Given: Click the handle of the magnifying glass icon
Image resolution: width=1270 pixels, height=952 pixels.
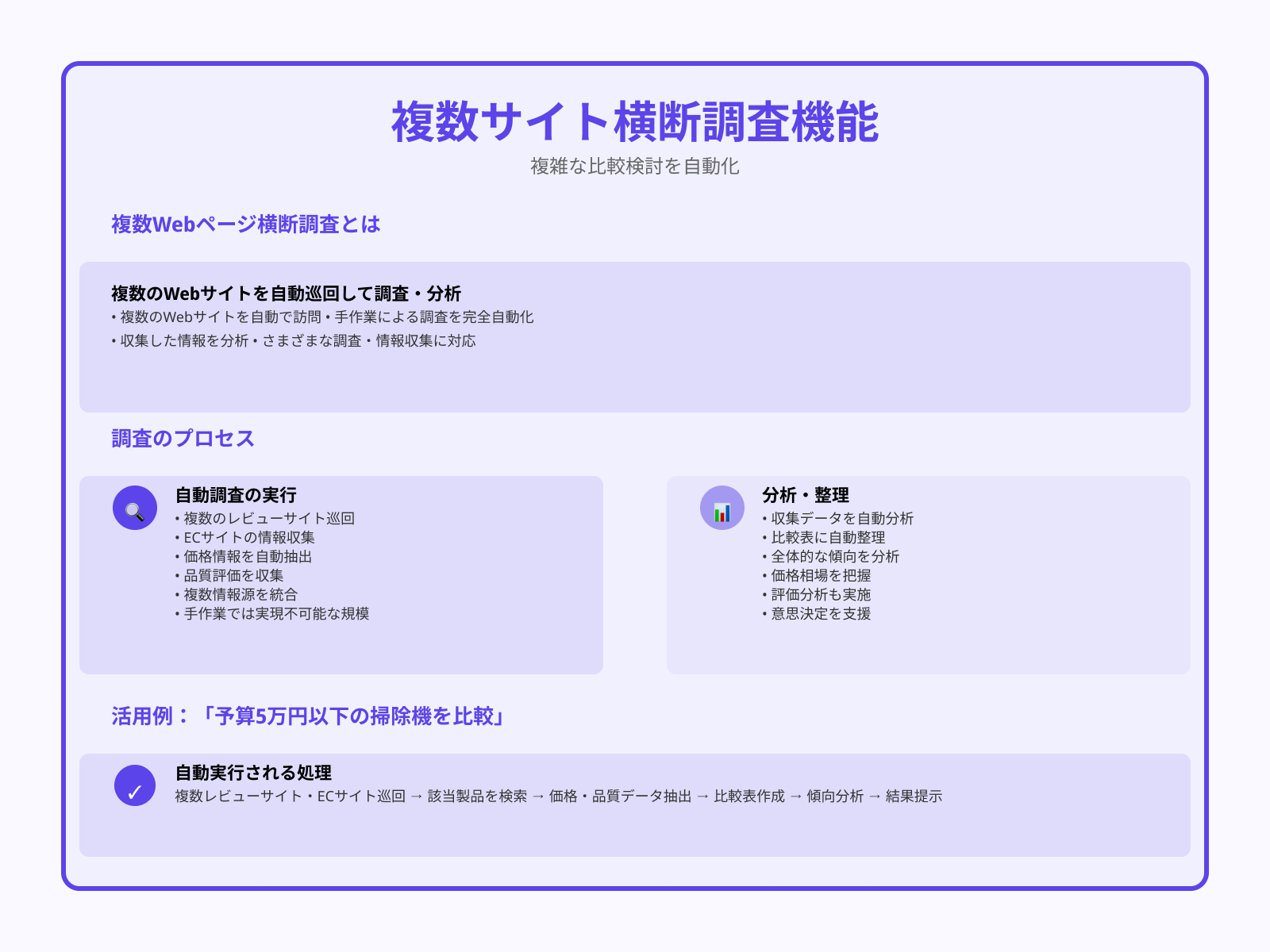Looking at the screenshot, I should 140,518.
